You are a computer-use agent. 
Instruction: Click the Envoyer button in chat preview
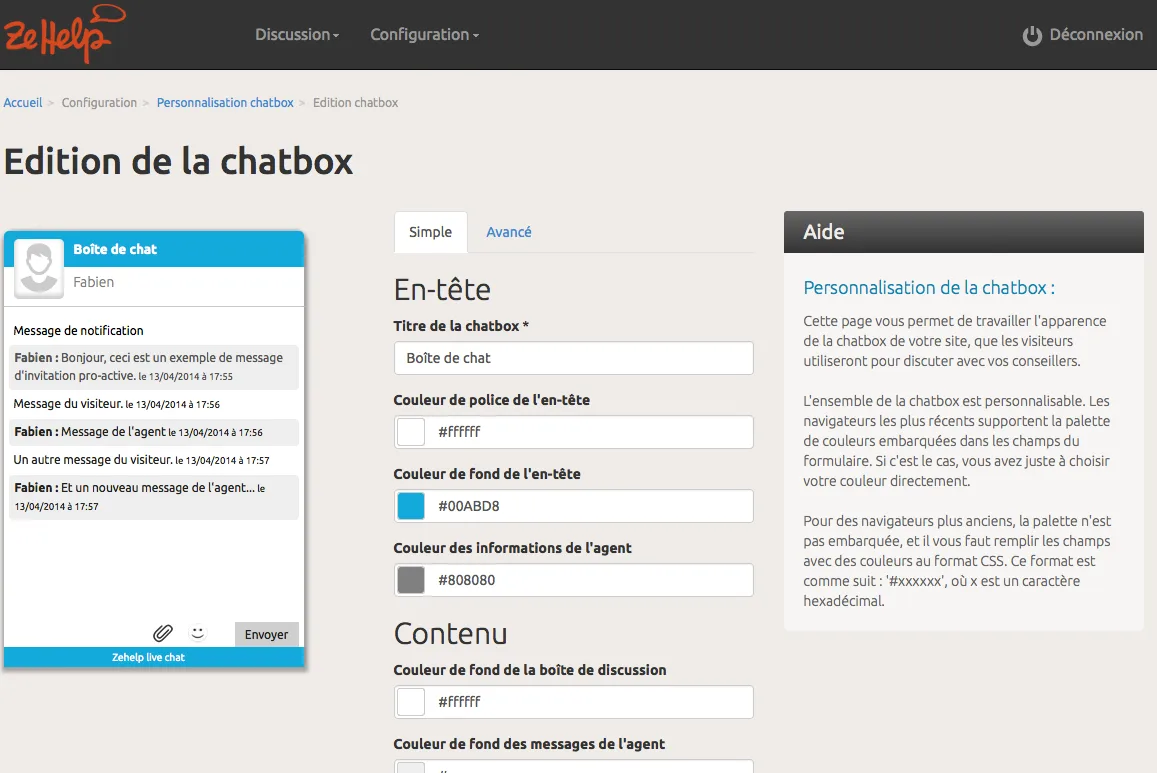coord(266,634)
